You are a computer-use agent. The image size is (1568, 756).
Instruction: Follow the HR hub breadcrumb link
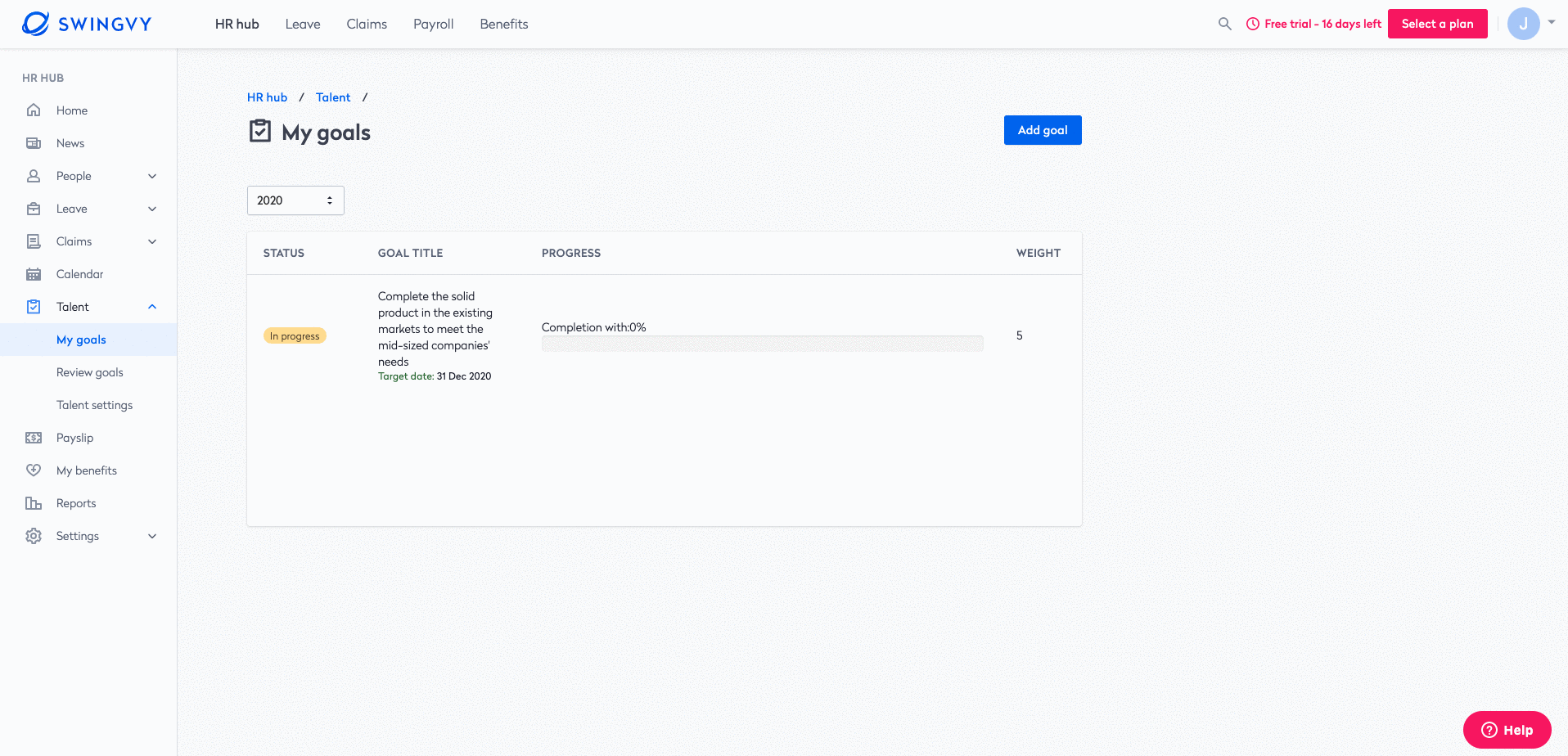click(x=267, y=97)
